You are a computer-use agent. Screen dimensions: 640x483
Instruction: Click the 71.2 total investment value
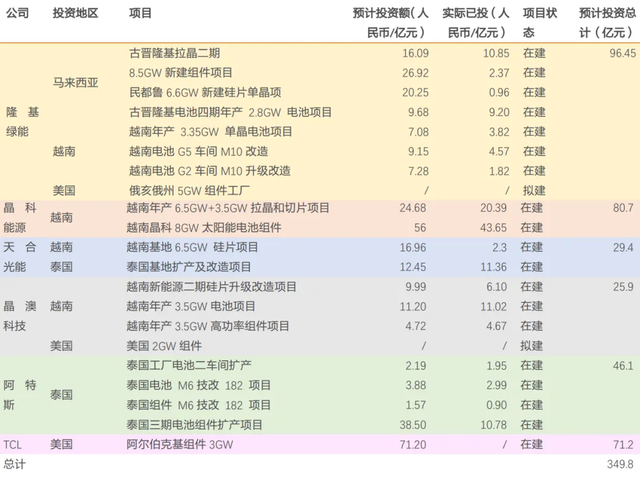point(623,444)
